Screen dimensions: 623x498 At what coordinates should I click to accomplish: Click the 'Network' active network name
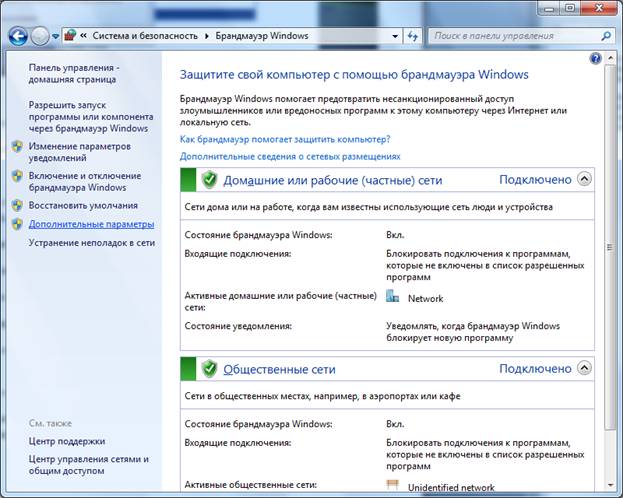pos(426,298)
